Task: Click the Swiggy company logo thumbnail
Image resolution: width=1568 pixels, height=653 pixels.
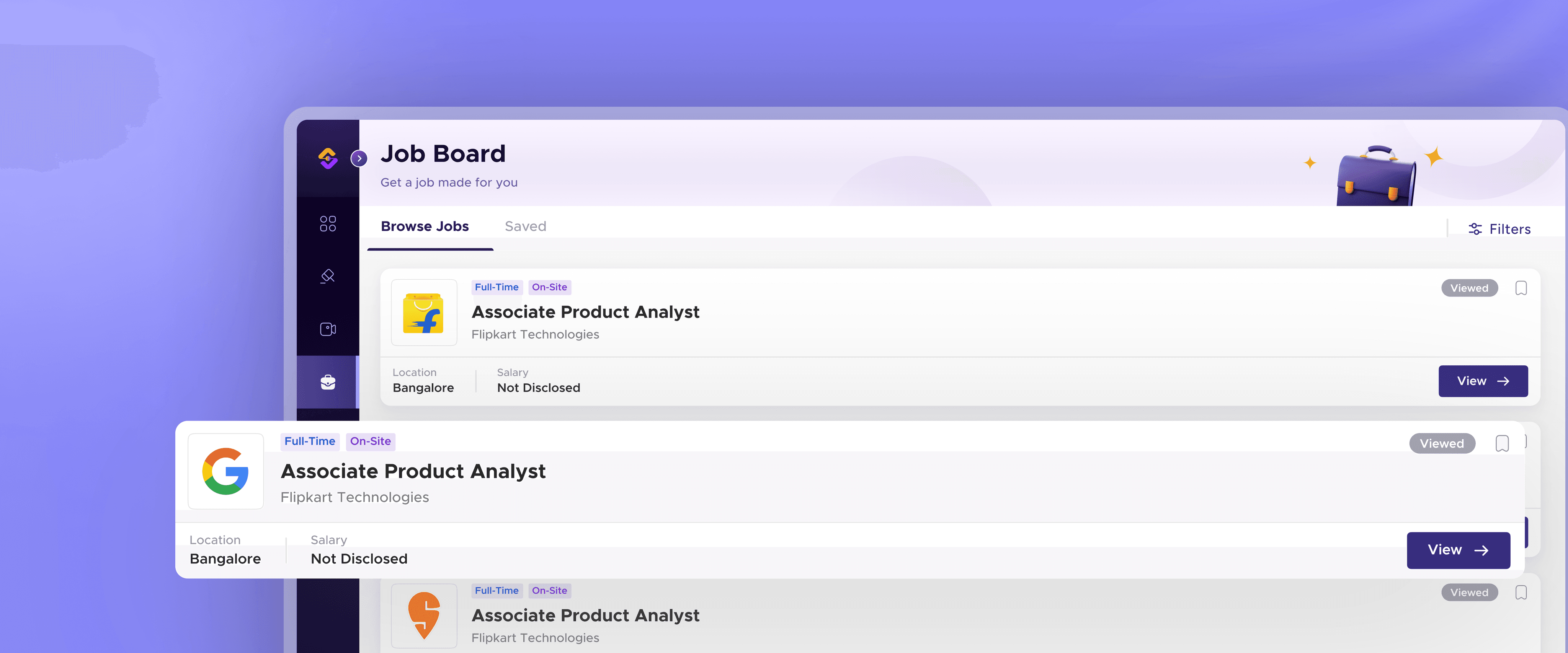Action: tap(424, 615)
